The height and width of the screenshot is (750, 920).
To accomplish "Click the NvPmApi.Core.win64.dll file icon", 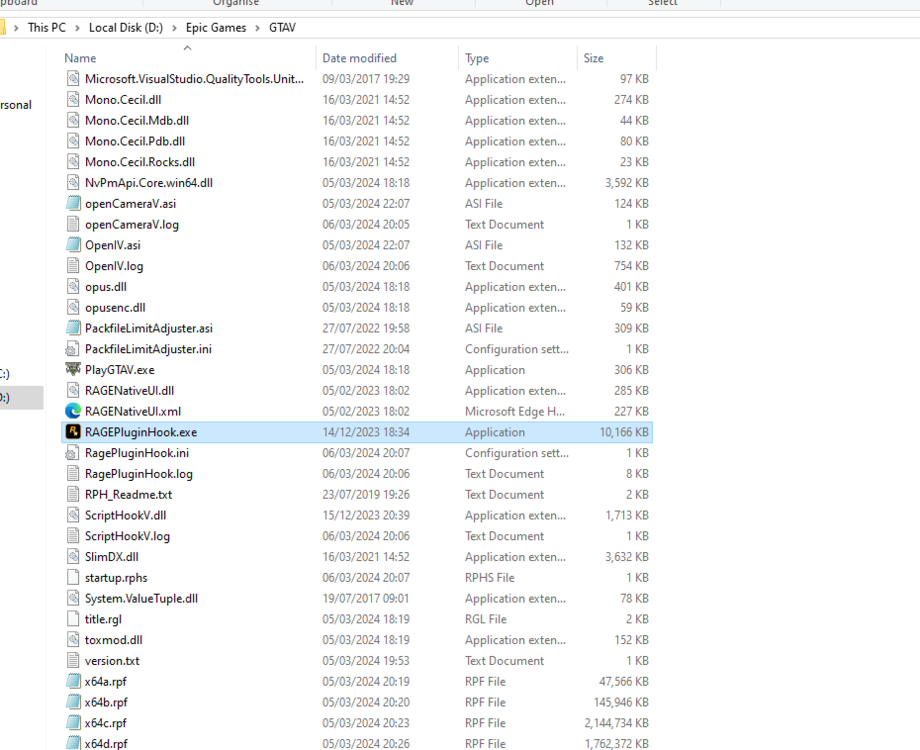I will [73, 183].
